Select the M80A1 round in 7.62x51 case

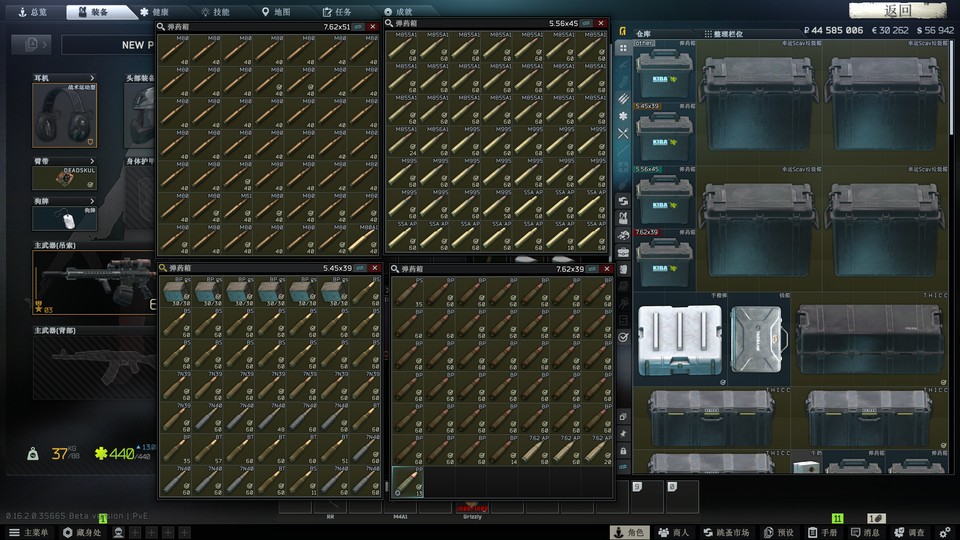coord(362,239)
